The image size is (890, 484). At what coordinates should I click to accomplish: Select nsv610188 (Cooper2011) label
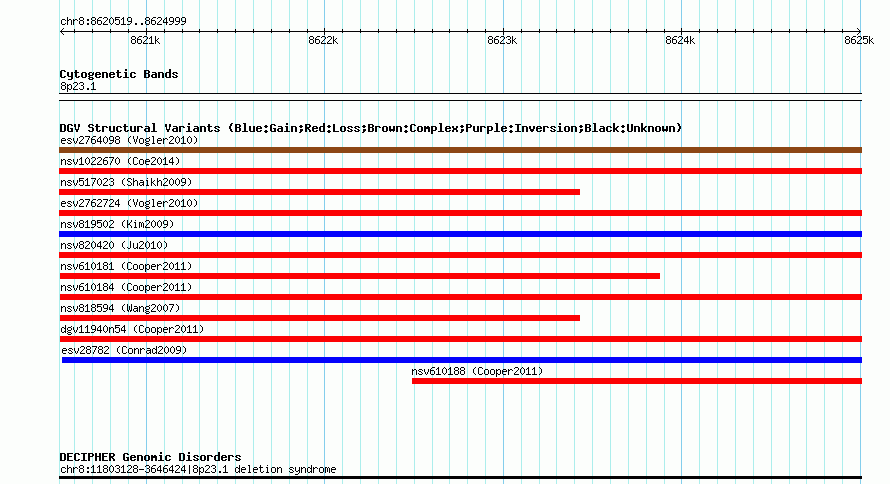pyautogui.click(x=477, y=371)
